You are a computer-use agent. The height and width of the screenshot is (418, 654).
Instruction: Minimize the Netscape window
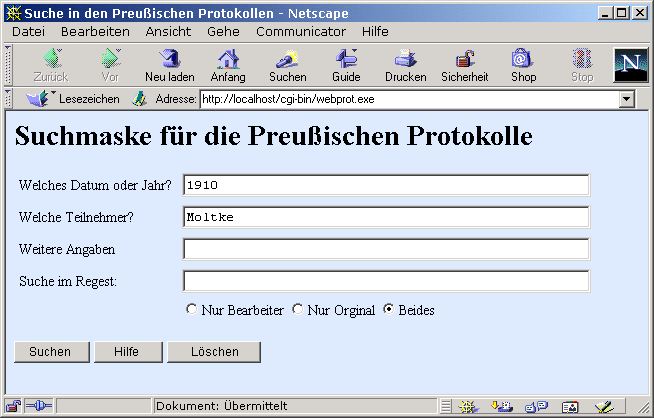(605, 13)
